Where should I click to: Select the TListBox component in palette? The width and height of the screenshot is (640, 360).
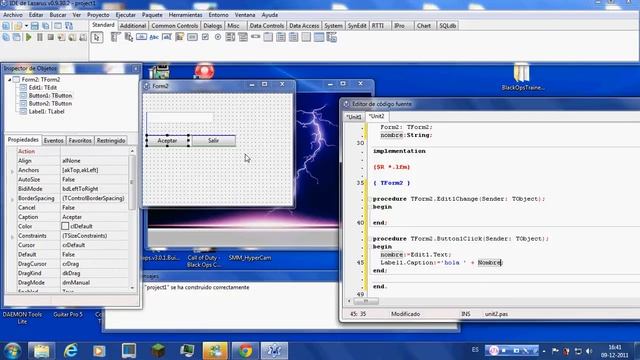click(230, 37)
